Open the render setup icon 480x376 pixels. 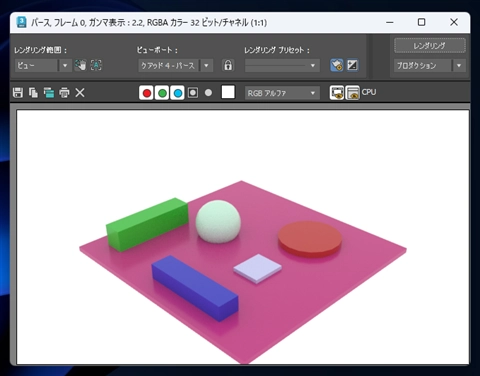pos(337,65)
